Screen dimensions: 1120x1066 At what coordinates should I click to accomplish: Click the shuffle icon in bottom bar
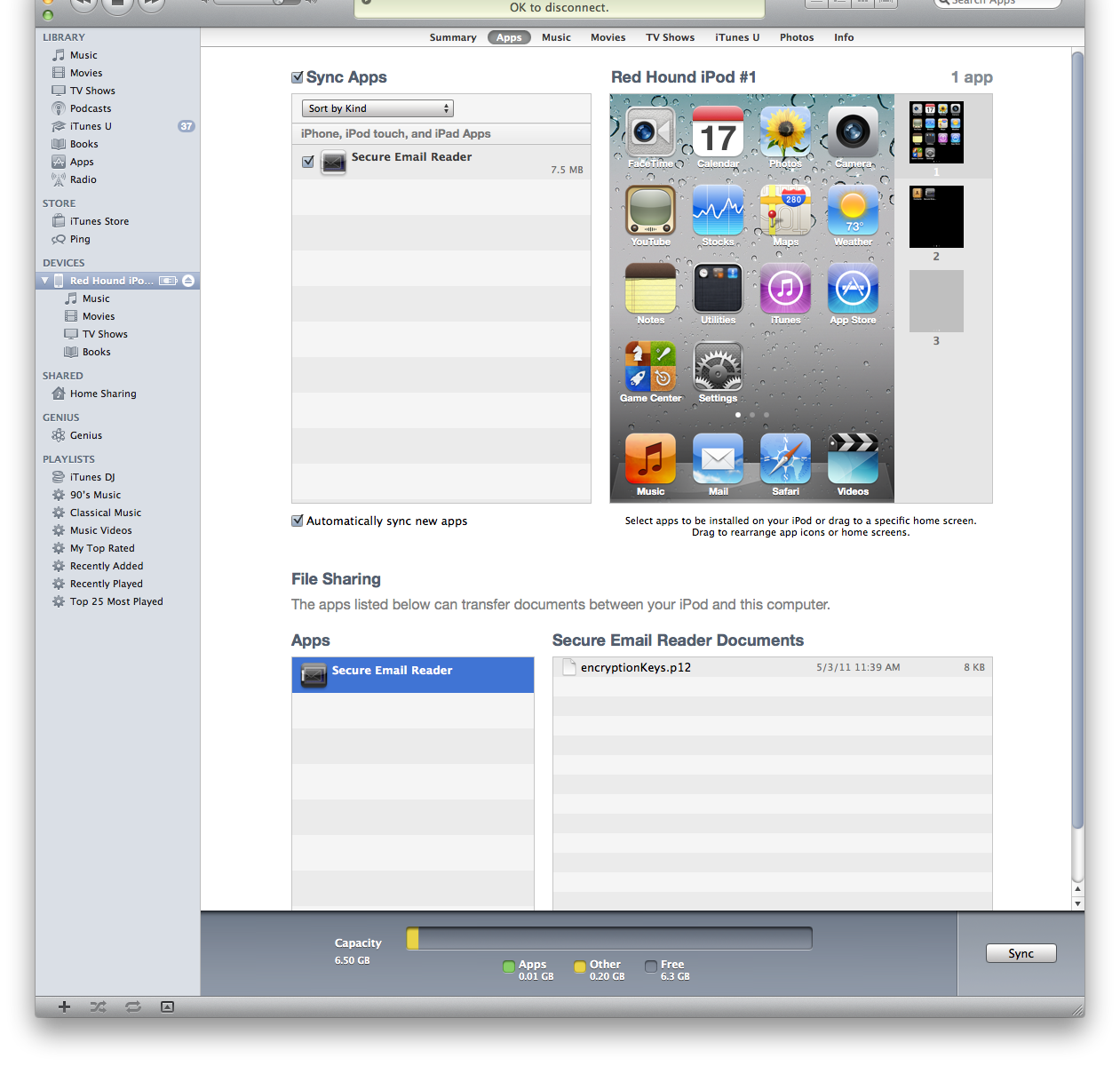click(x=98, y=1006)
